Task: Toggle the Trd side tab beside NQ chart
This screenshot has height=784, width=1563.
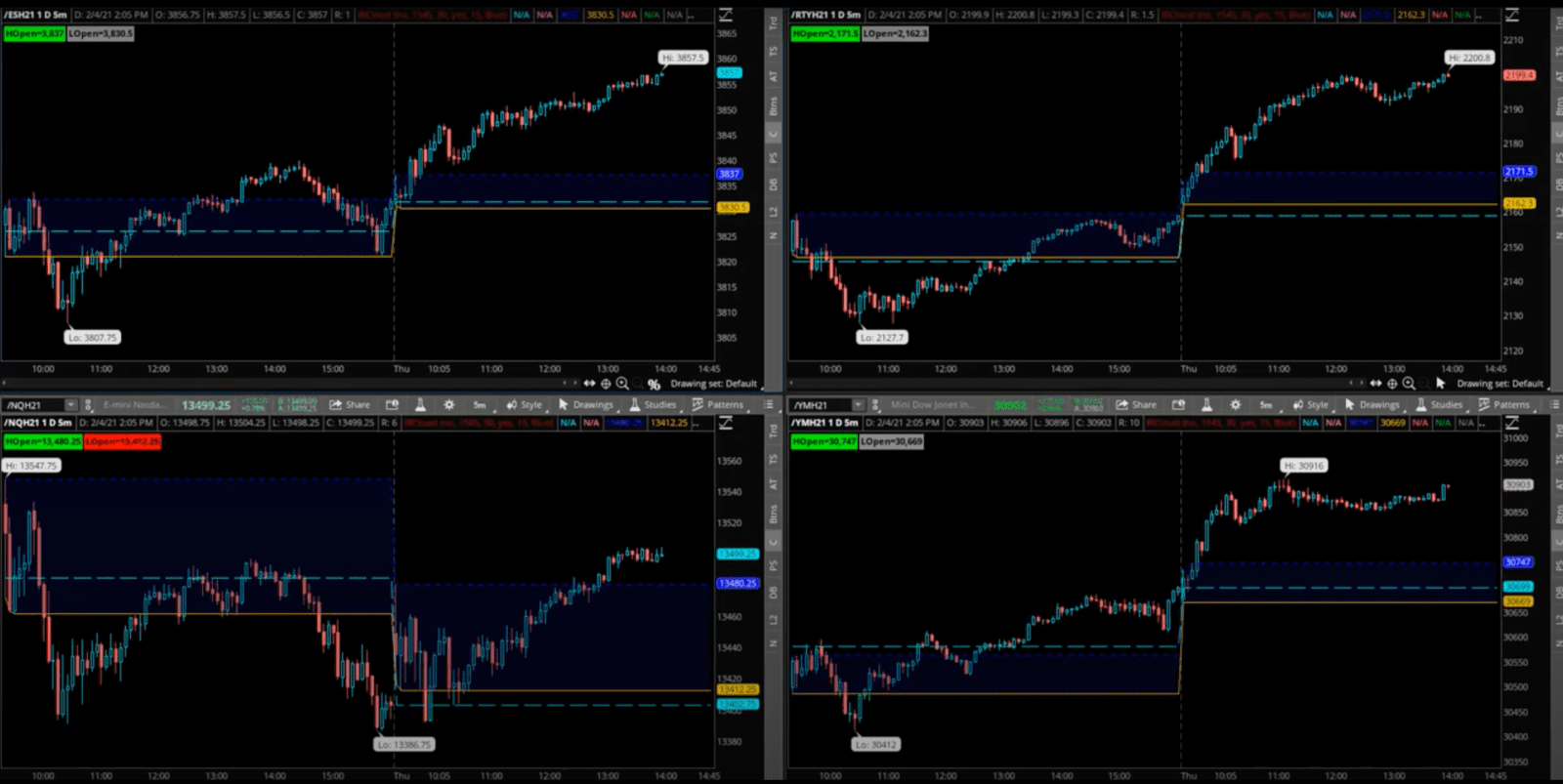Action: pos(774,429)
